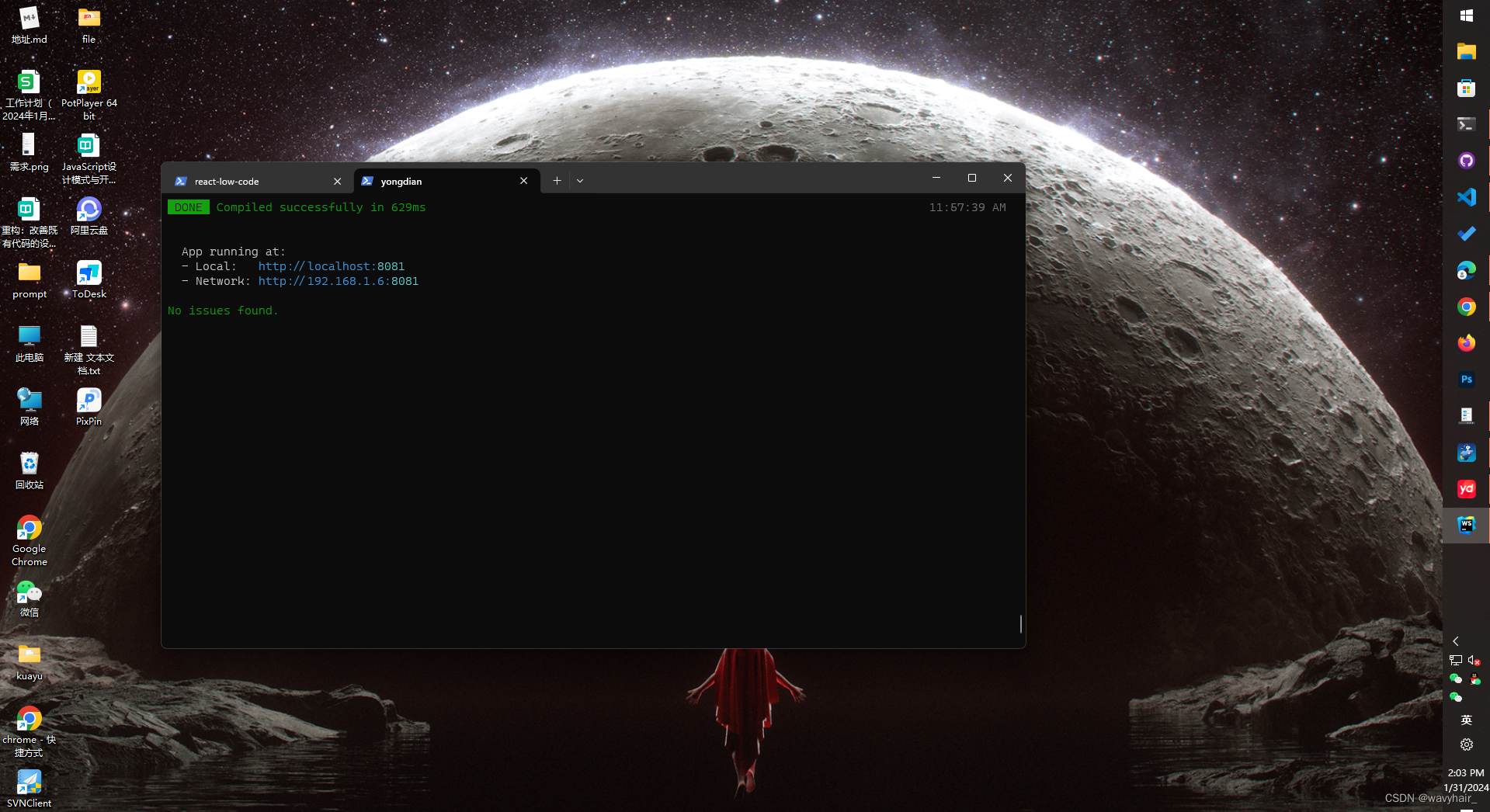This screenshot has height=812, width=1490.
Task: Select the 回收站 recycle bin icon
Action: click(x=30, y=470)
